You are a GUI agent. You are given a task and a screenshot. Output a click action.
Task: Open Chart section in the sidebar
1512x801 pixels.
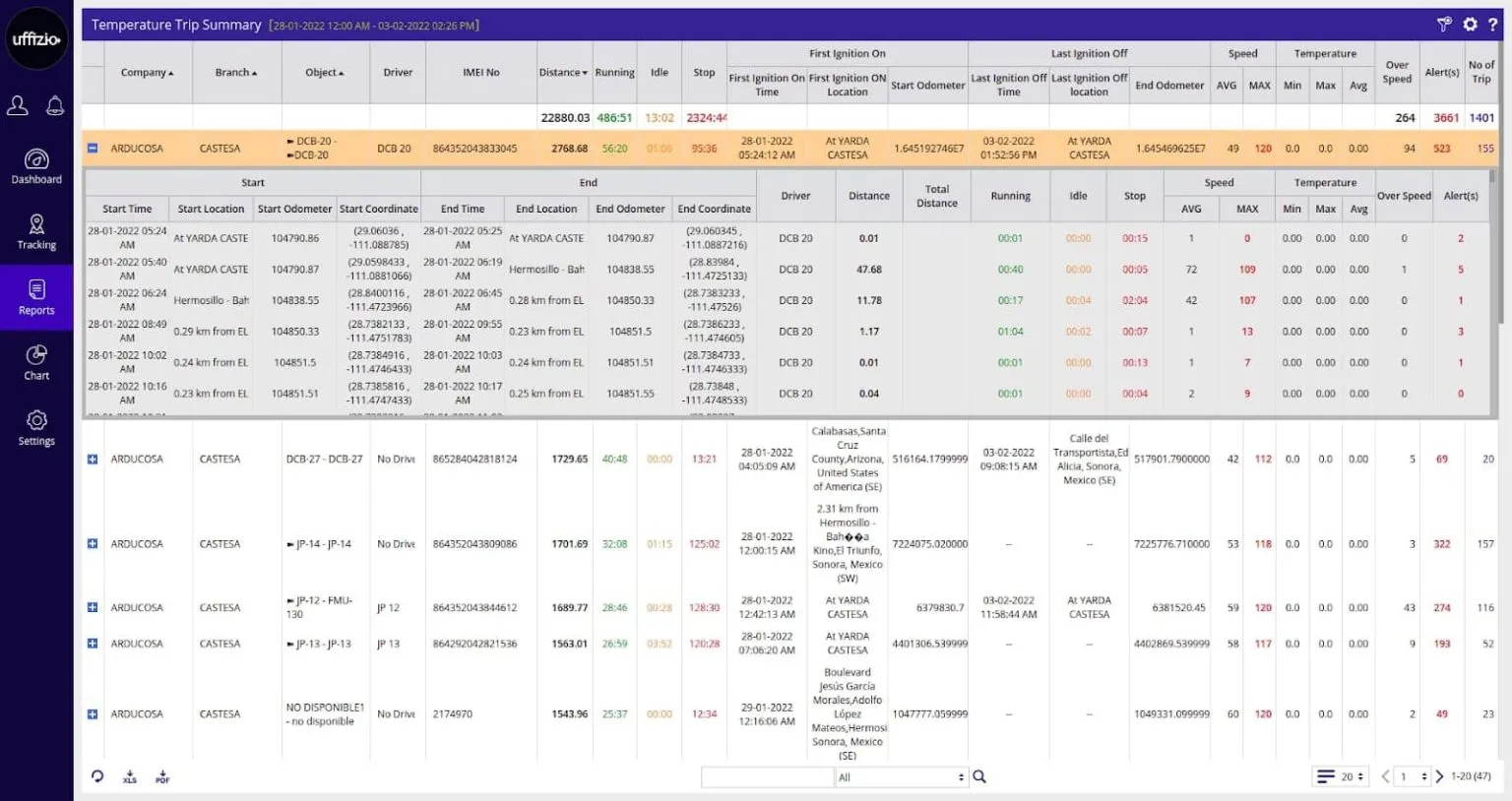tap(36, 362)
